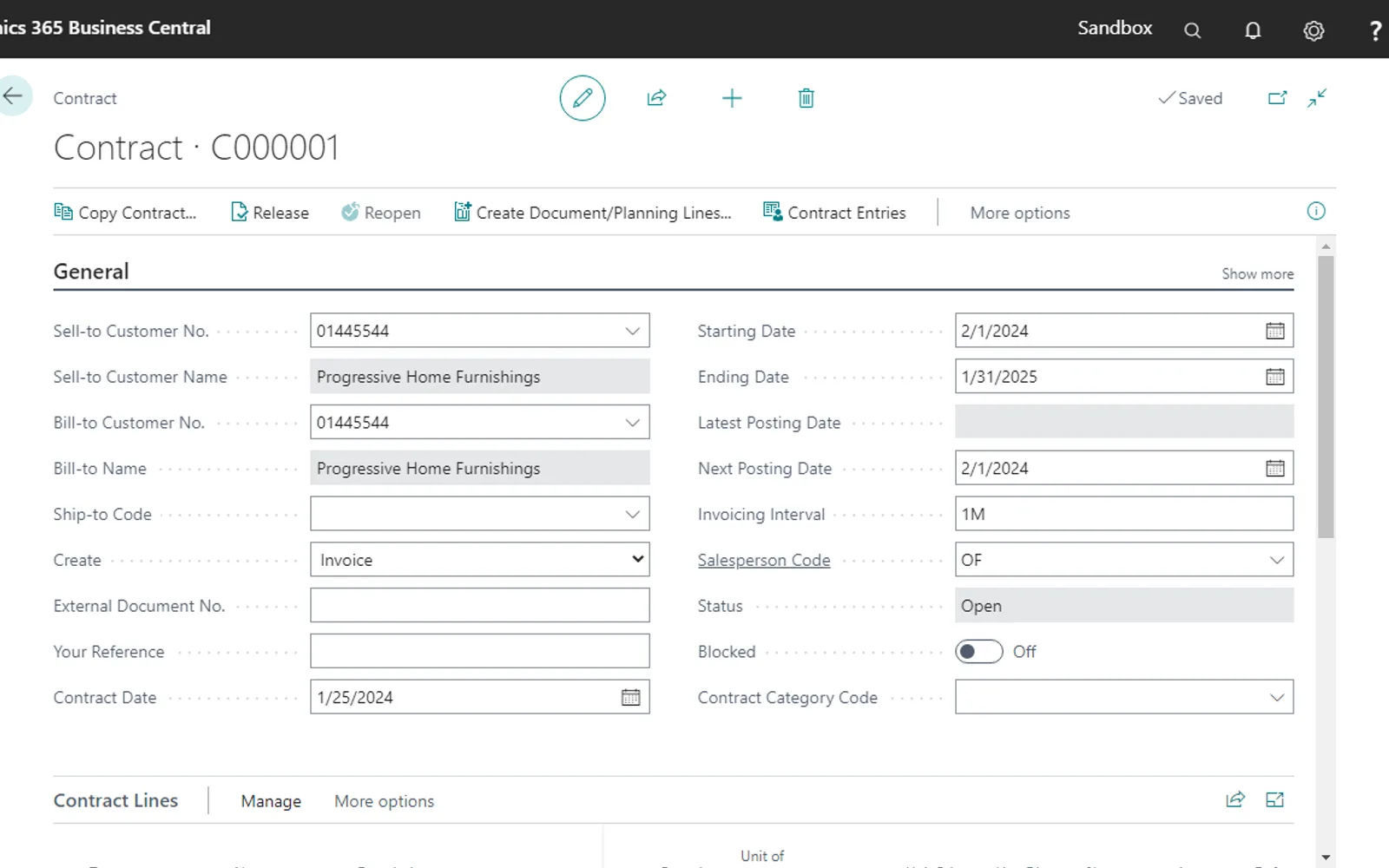Screen dimensions: 1389x868
Task: Open the notifications bell
Action: click(1253, 30)
